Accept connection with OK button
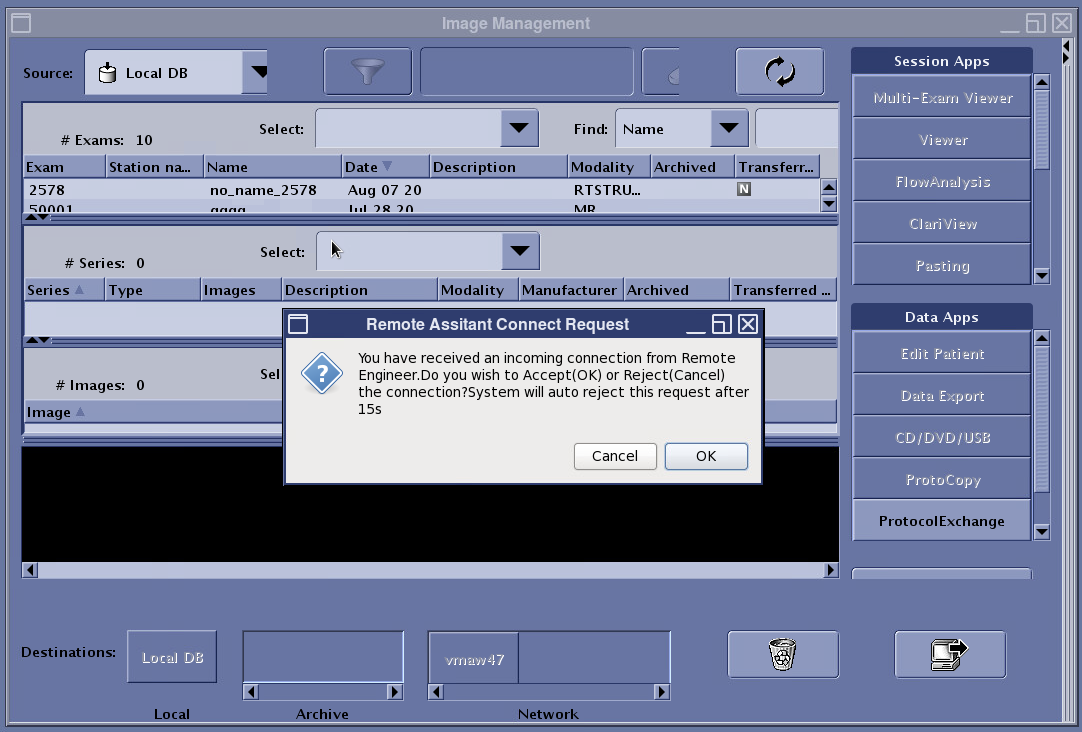Viewport: 1082px width, 732px height. [x=706, y=456]
